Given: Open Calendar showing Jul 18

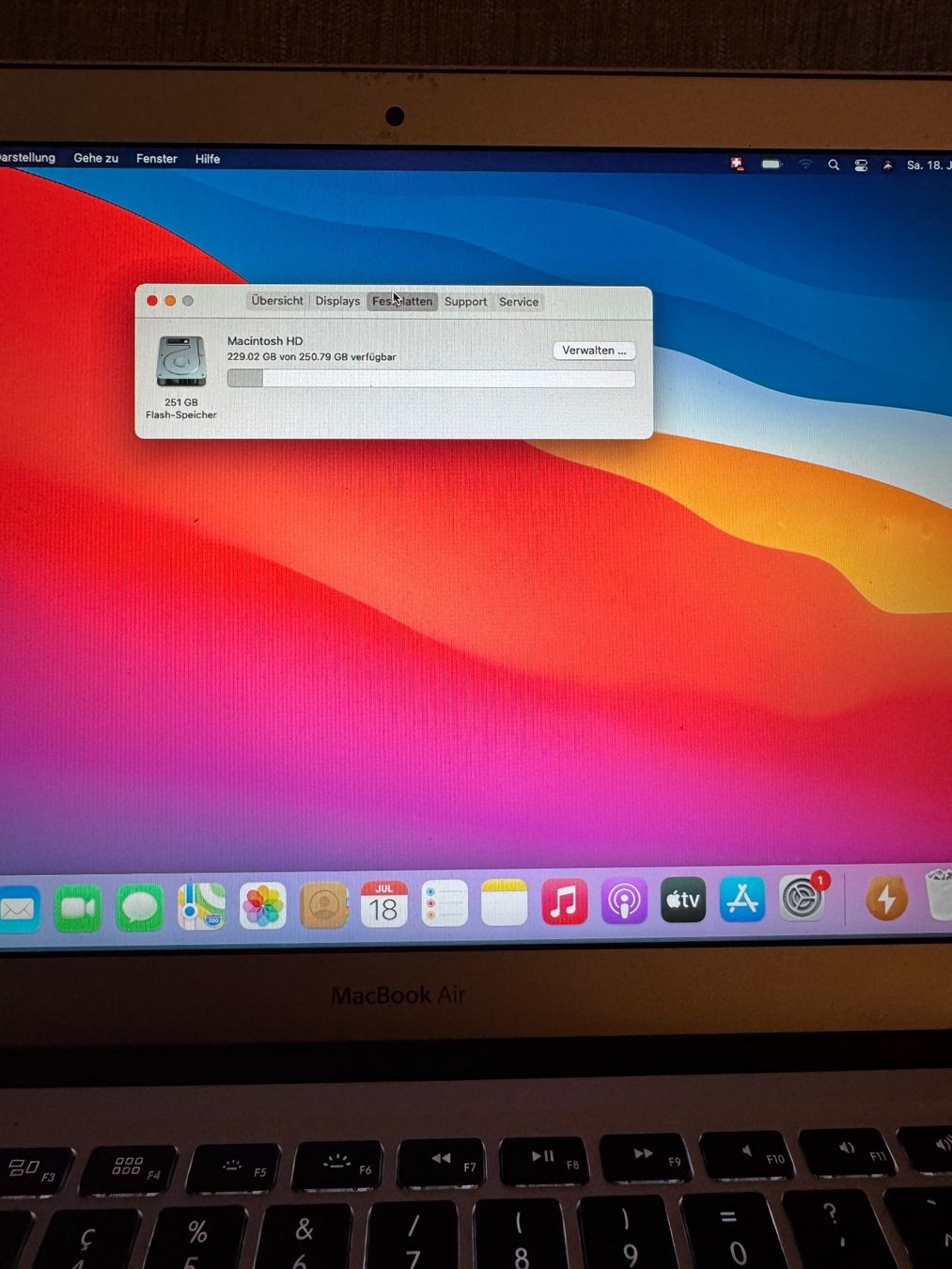Looking at the screenshot, I should pyautogui.click(x=383, y=905).
